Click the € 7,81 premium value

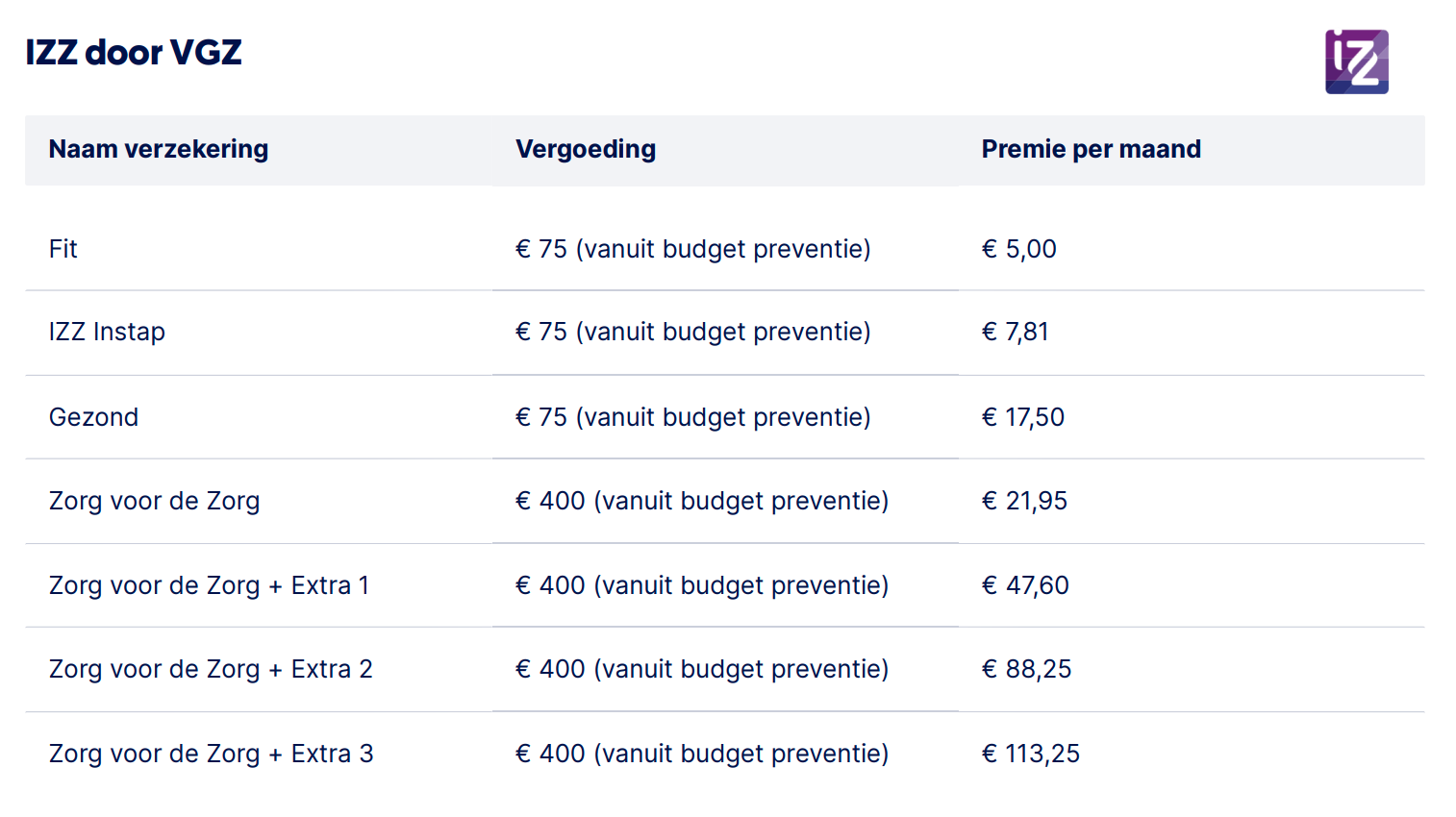click(1015, 332)
